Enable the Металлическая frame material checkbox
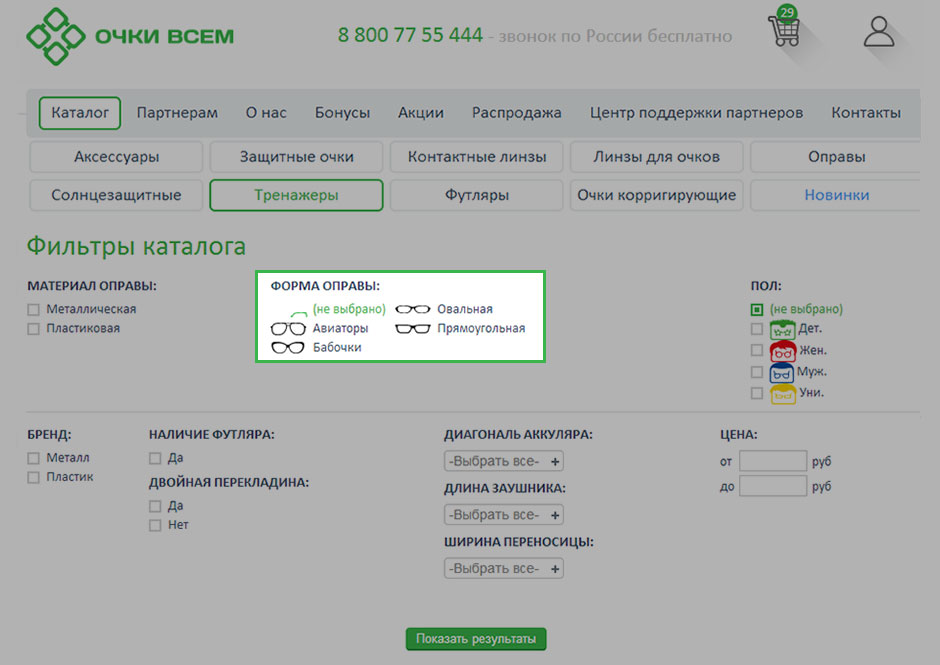This screenshot has height=665, width=940. tap(34, 309)
